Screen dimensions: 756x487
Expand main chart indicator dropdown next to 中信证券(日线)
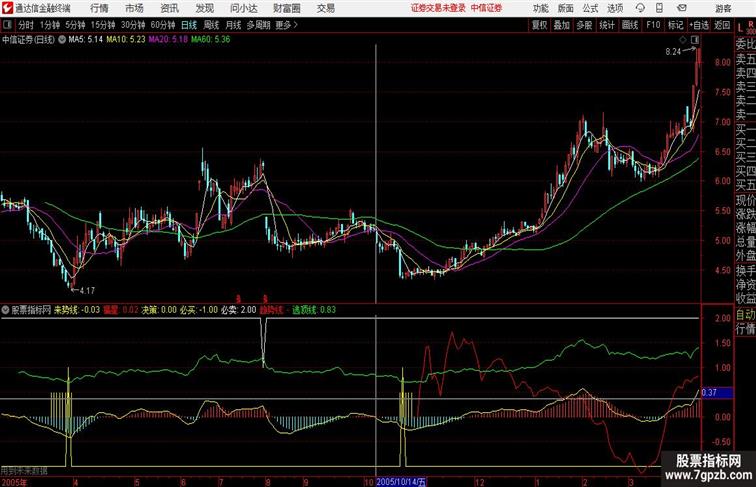(x=62, y=40)
